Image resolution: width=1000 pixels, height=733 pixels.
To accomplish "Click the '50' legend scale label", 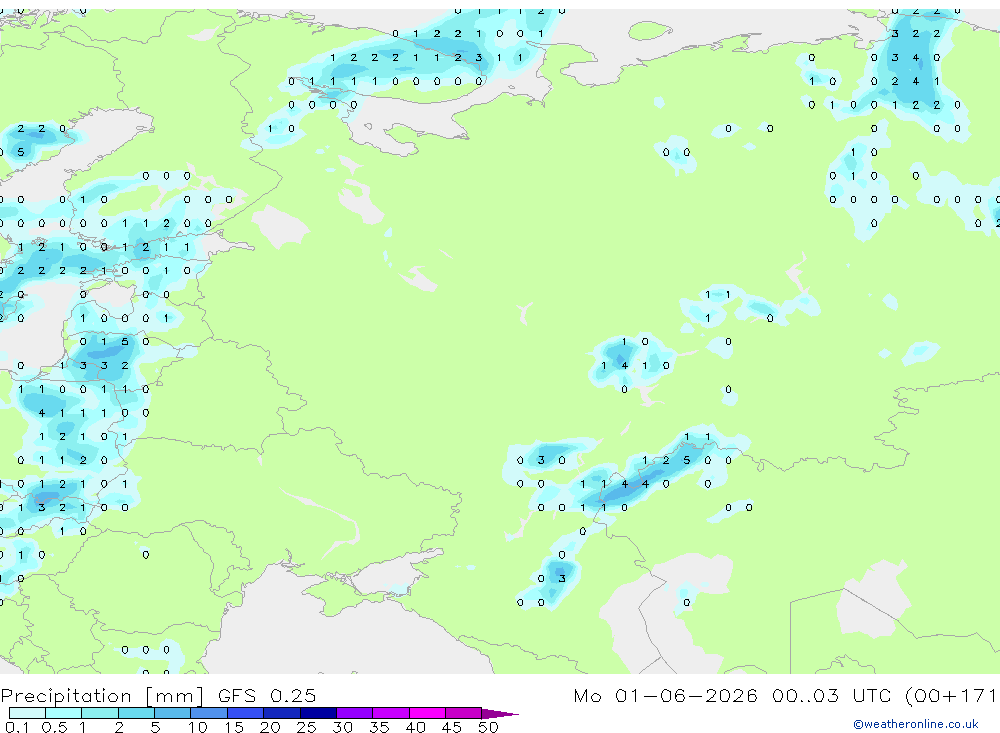I will (488, 727).
